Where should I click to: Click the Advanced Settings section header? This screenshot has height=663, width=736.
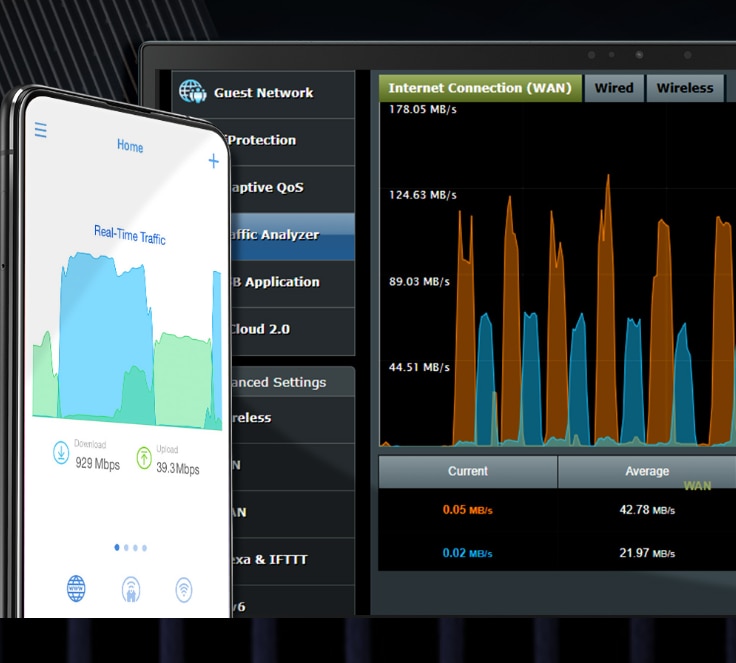click(293, 382)
